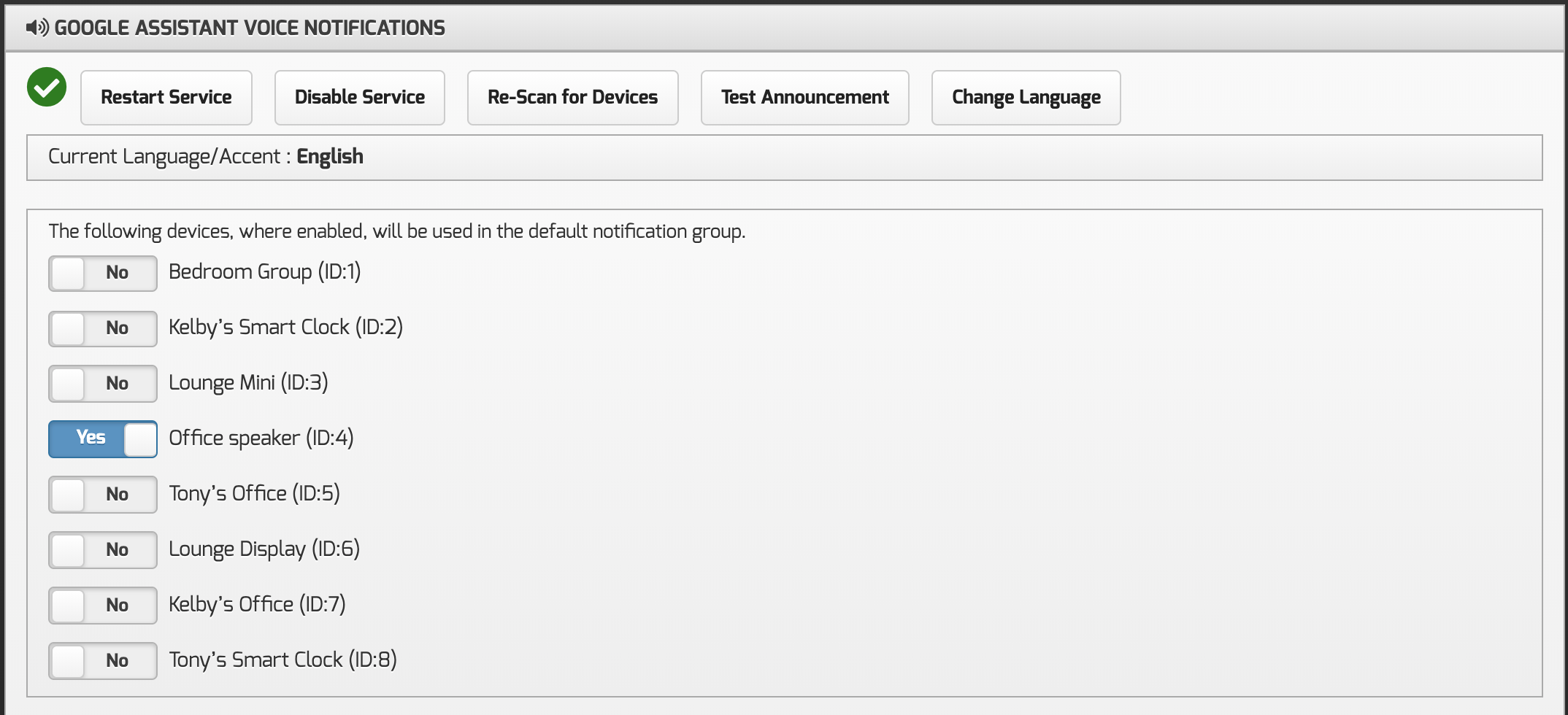Click the Lounge Display (ID:6) label
This screenshot has width=1568, height=715.
[264, 549]
